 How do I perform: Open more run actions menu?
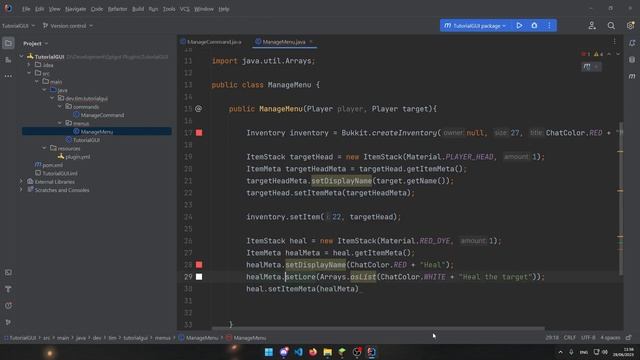pyautogui.click(x=549, y=25)
